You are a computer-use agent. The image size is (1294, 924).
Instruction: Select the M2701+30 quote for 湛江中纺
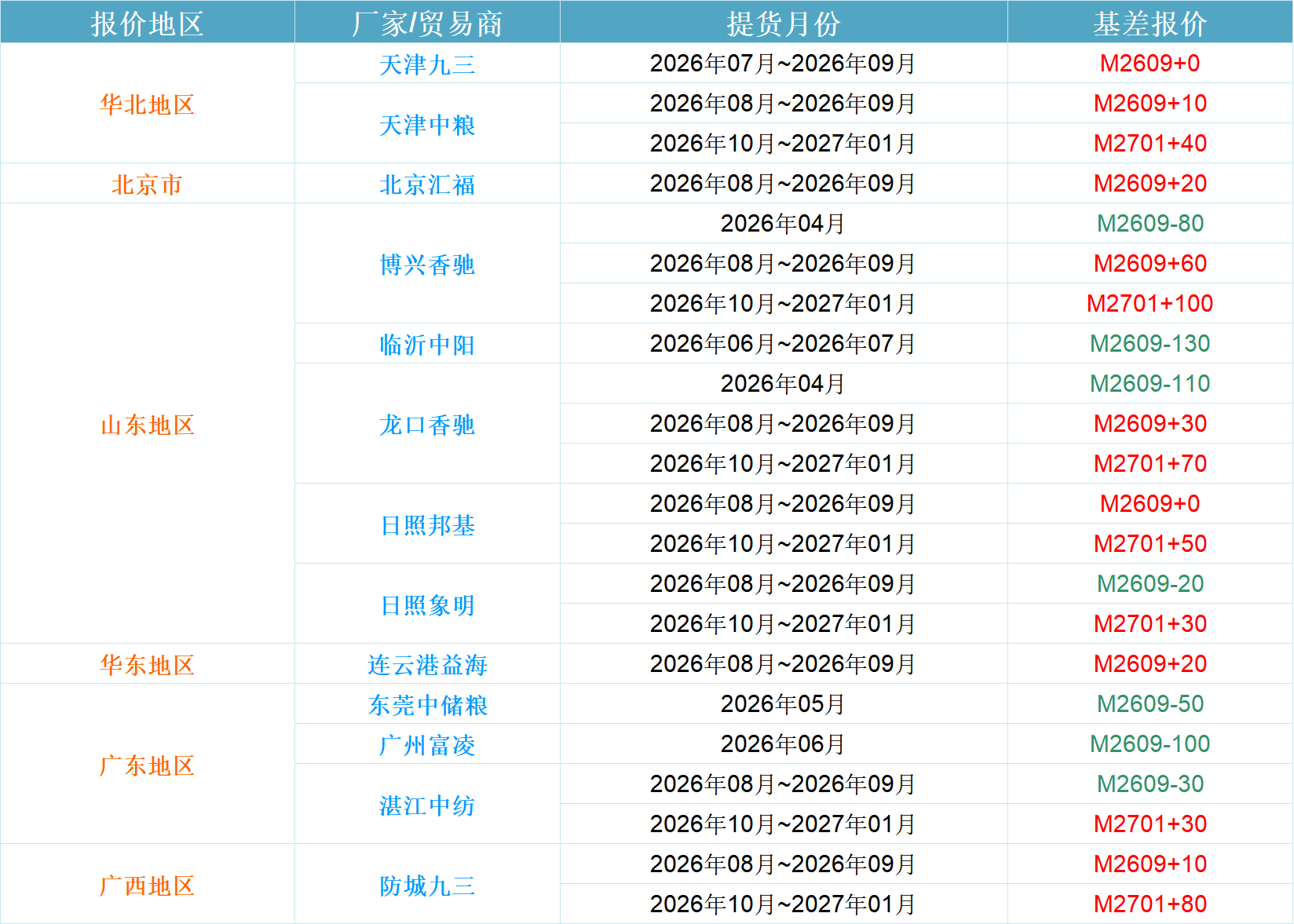[1150, 824]
